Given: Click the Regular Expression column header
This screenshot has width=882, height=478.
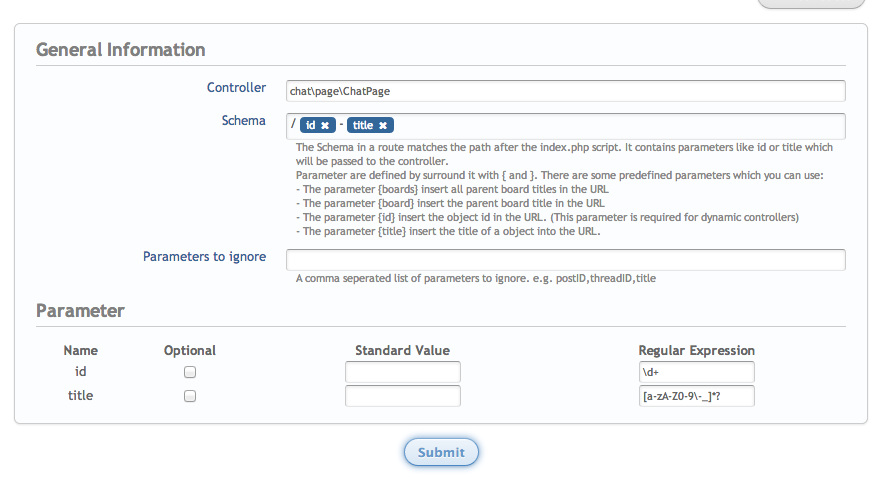Looking at the screenshot, I should 696,350.
